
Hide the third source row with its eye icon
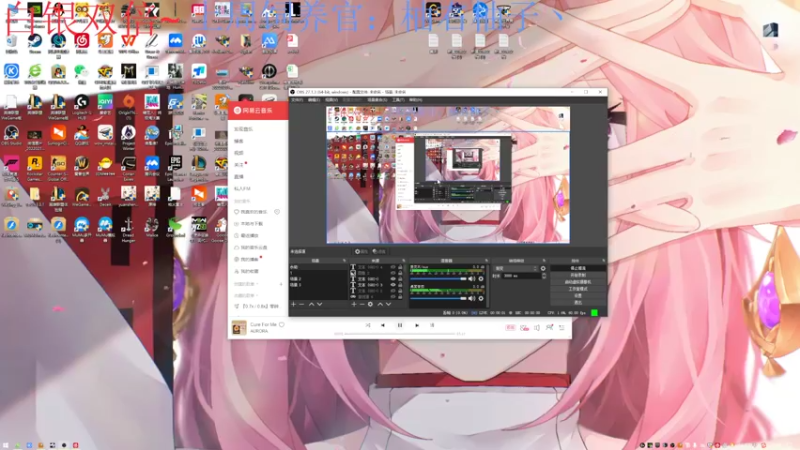(393, 279)
